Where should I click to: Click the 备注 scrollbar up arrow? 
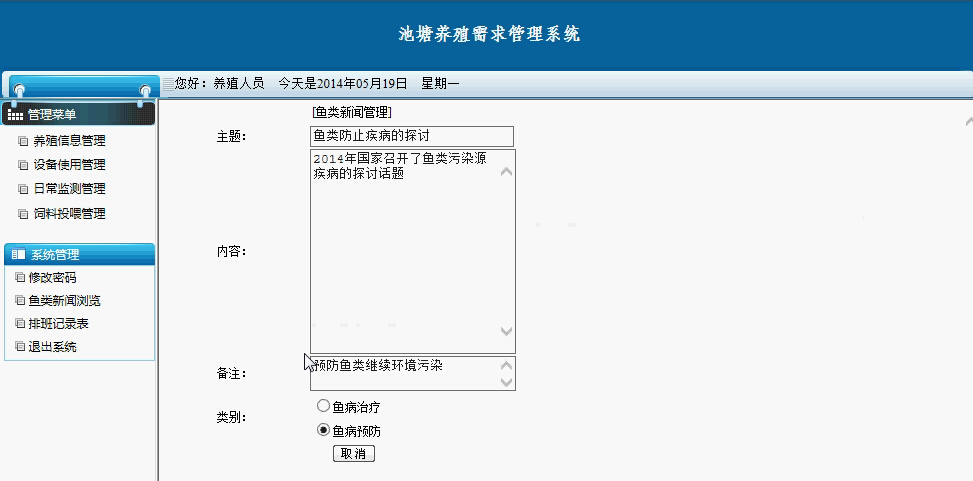coord(506,366)
